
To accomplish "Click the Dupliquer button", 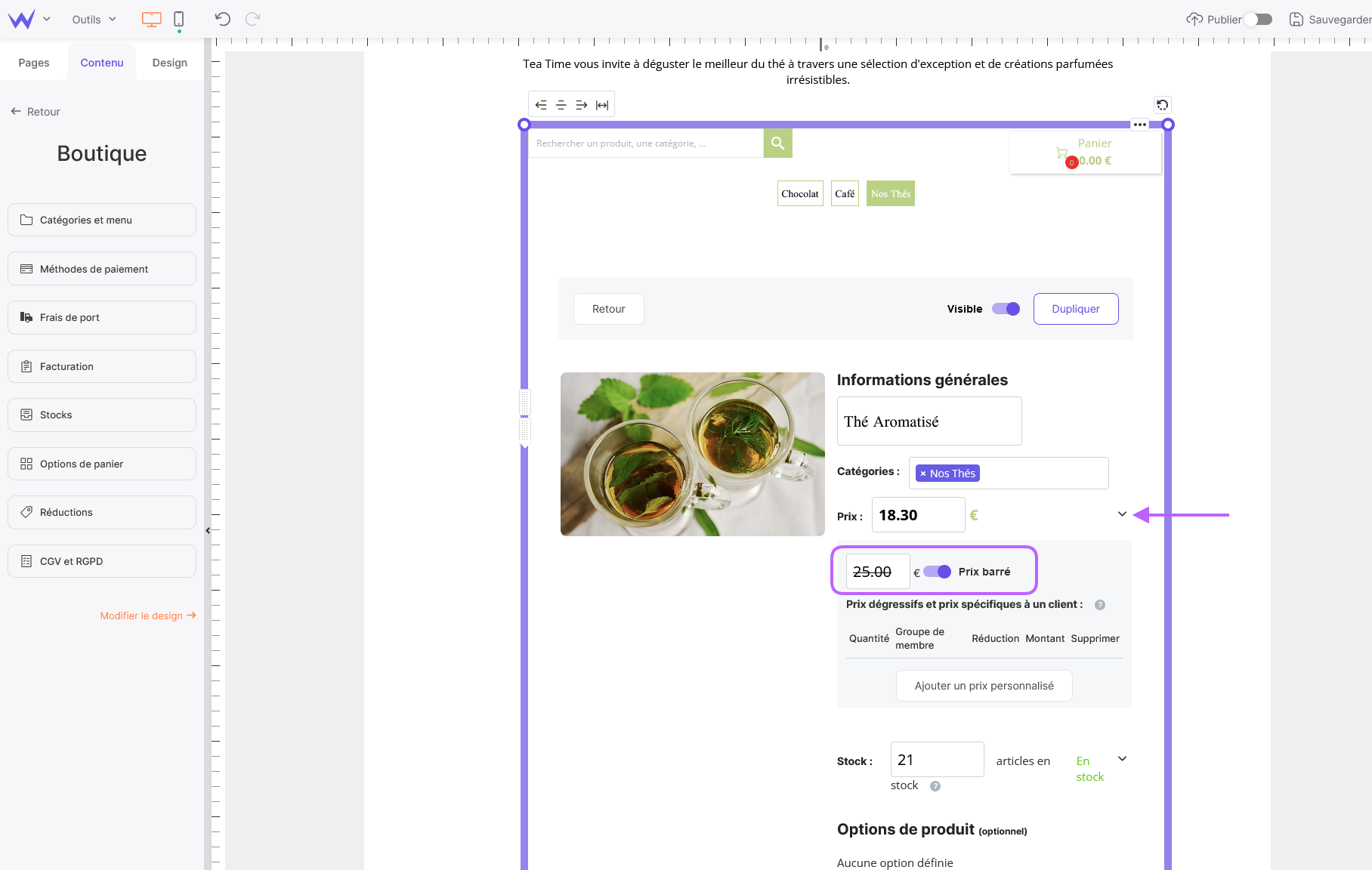I will [1075, 309].
